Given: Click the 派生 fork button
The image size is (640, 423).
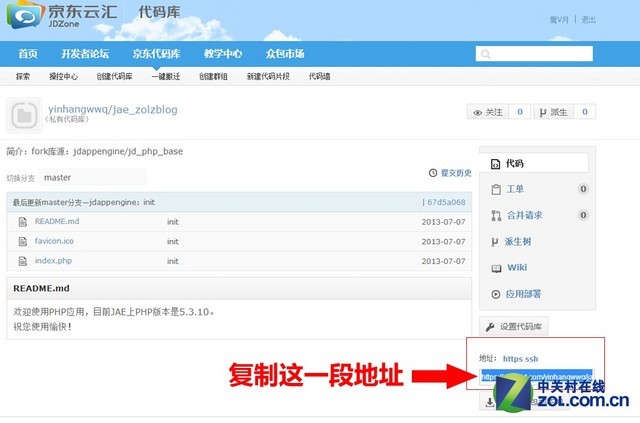Looking at the screenshot, I should pyautogui.click(x=553, y=112).
